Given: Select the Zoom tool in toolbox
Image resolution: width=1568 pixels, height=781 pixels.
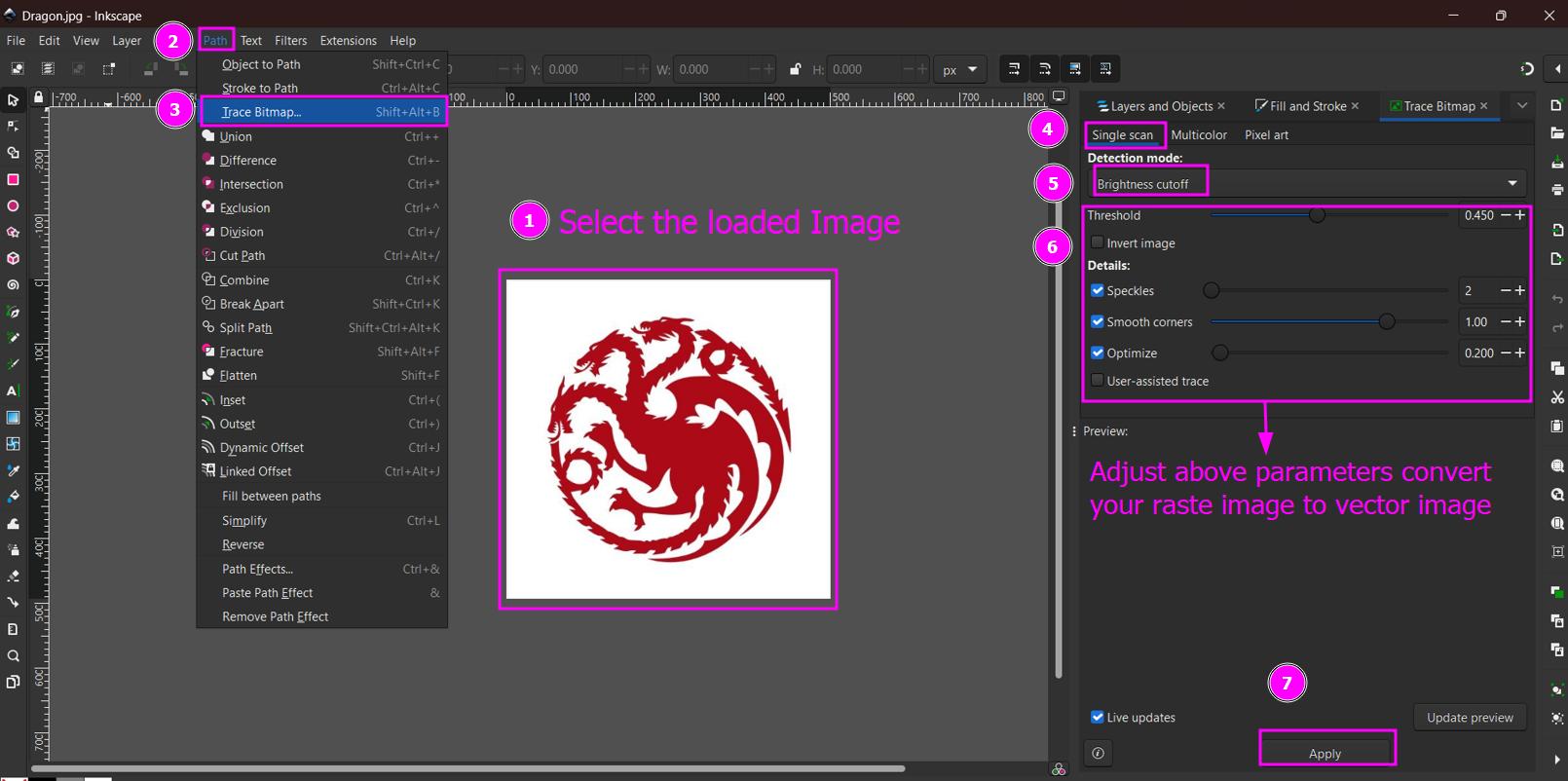Looking at the screenshot, I should click(x=13, y=655).
